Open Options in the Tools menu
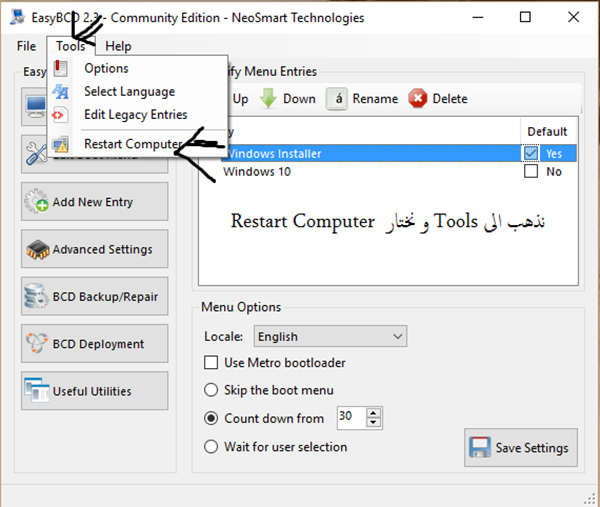Image resolution: width=600 pixels, height=507 pixels. [106, 68]
